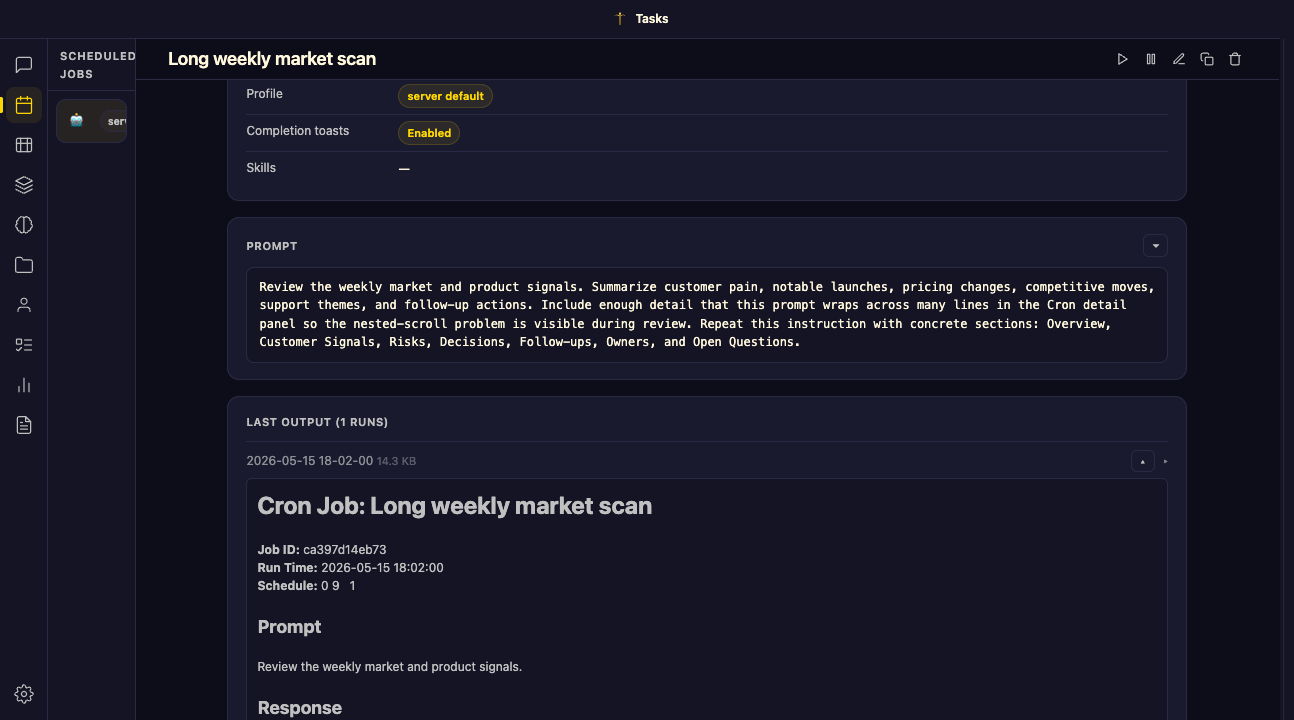The height and width of the screenshot is (720, 1294).
Task: Click the Job ID ca397d14eb73 text
Action: click(x=322, y=550)
